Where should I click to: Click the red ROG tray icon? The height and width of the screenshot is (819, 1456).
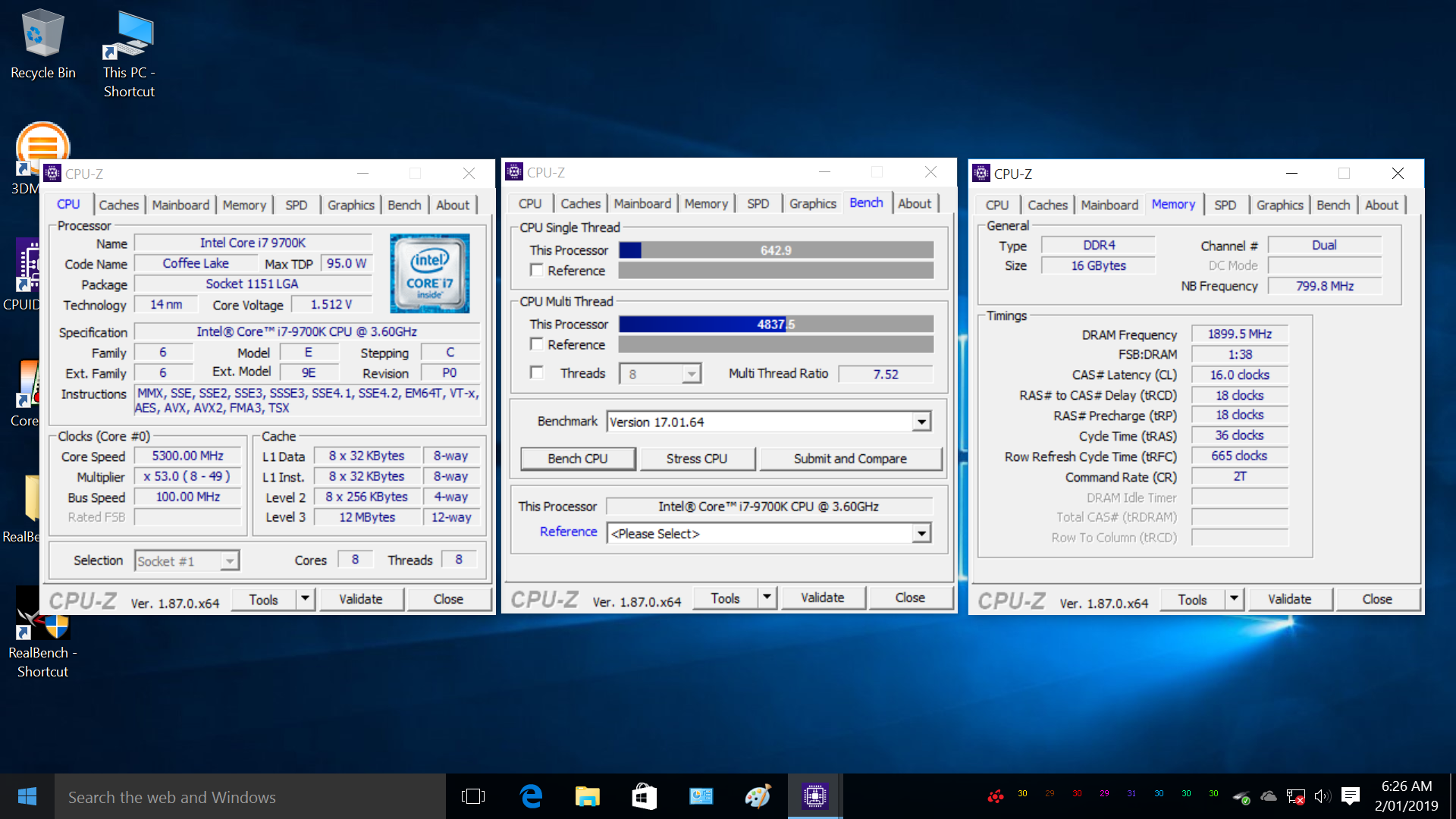click(x=995, y=796)
